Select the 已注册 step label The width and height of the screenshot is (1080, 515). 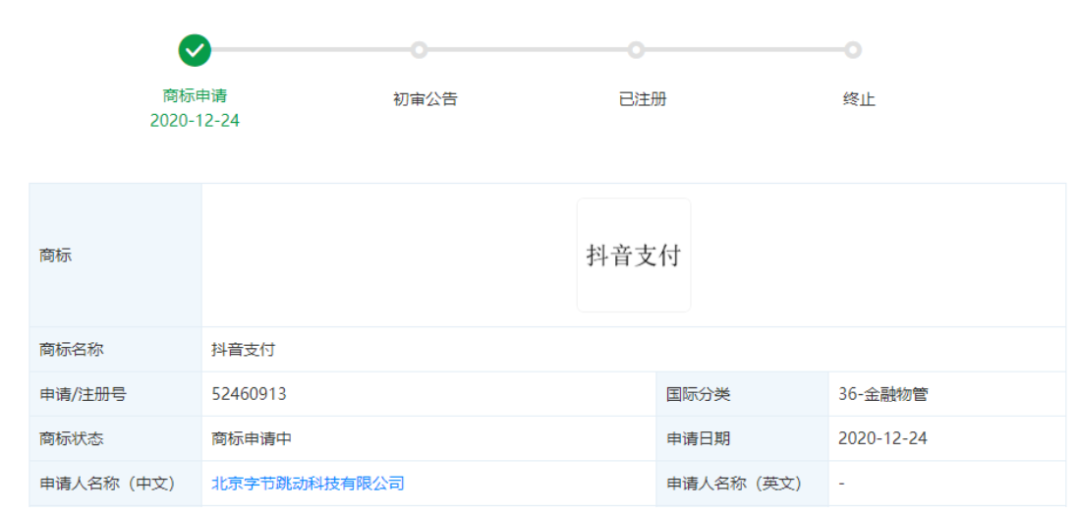tap(642, 99)
